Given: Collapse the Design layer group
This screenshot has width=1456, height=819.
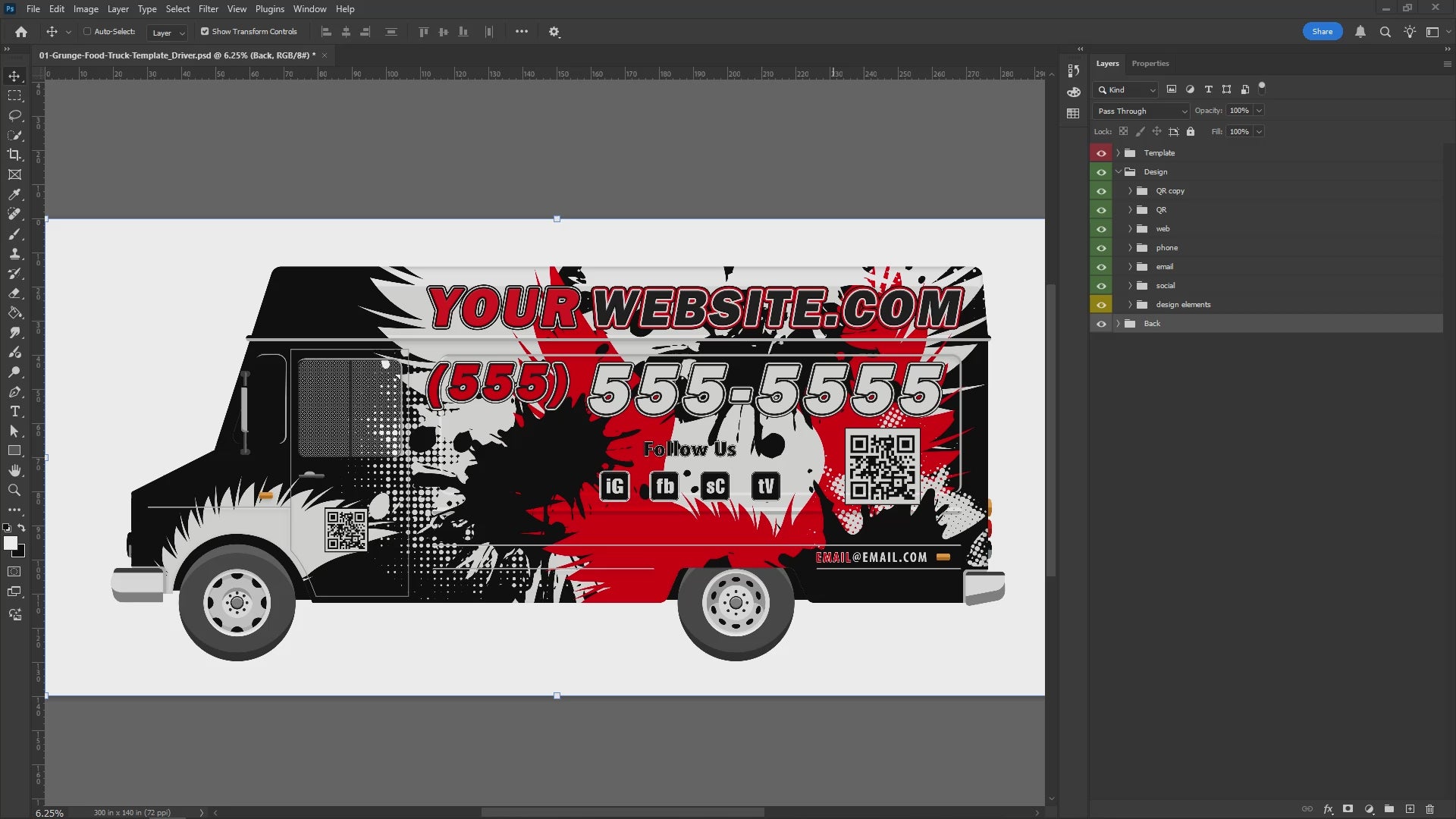Looking at the screenshot, I should [1118, 172].
